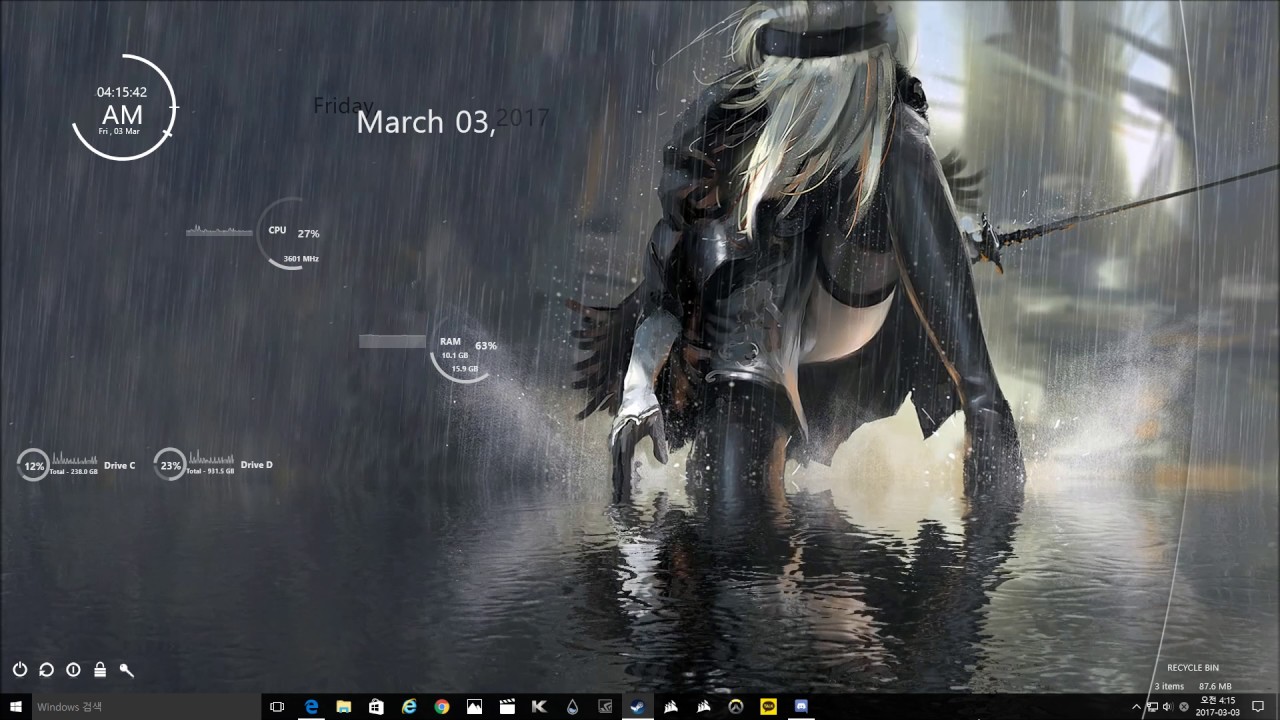Click the Drive C 12% gauge
Screen dimensions: 1280x720
34,465
